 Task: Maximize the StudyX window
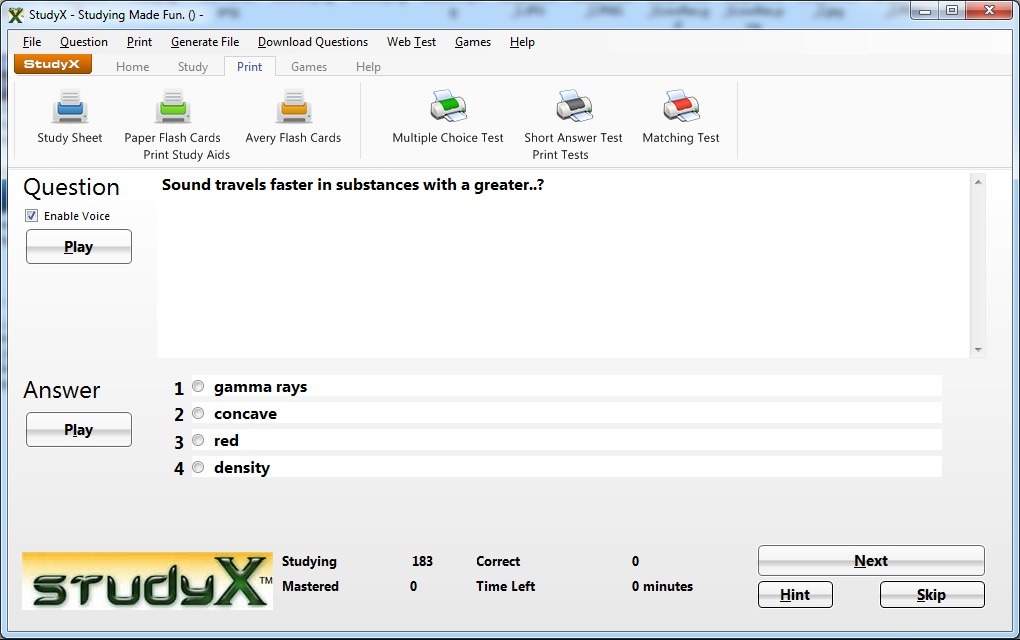pyautogui.click(x=952, y=11)
